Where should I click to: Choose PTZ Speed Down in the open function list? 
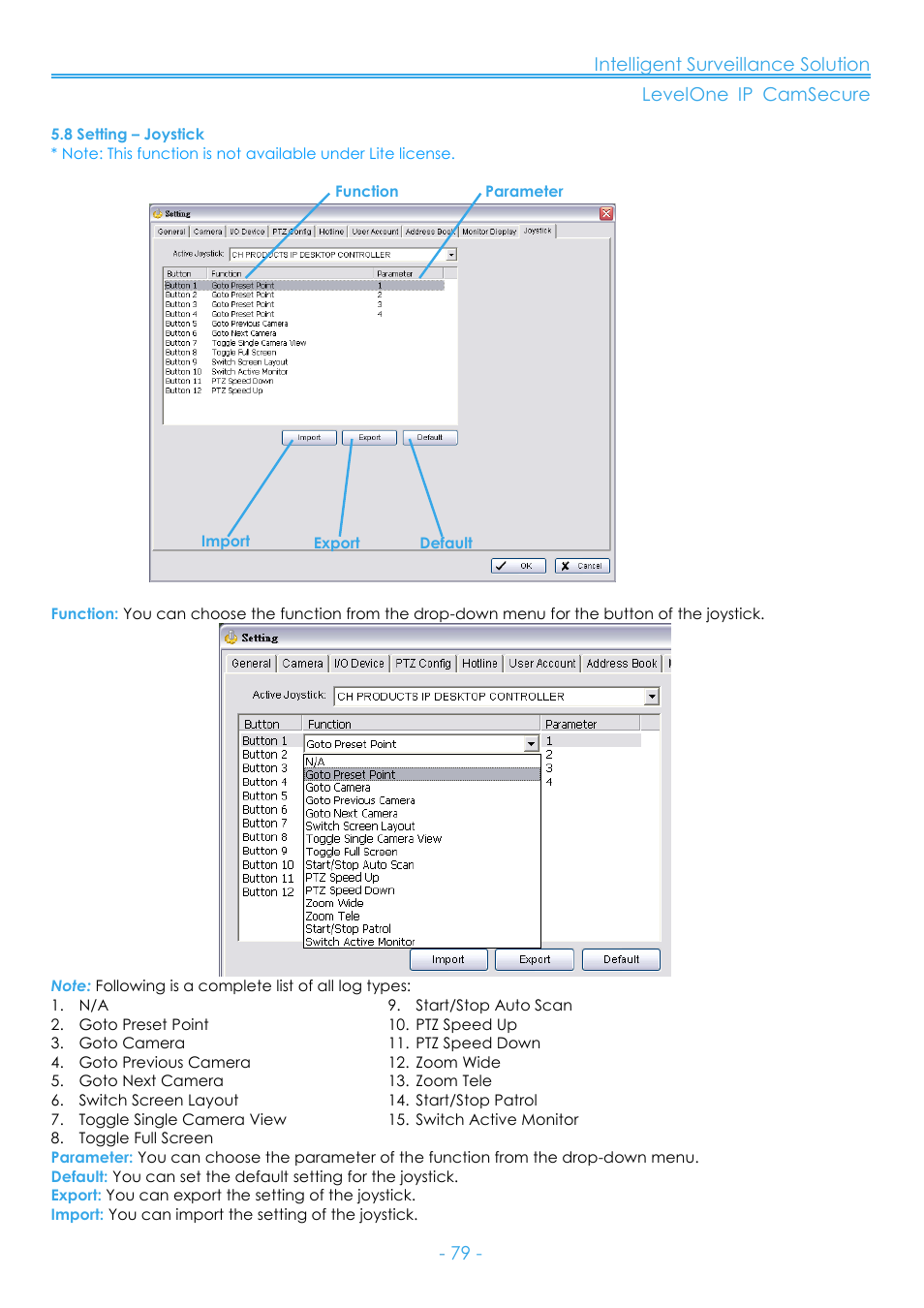coord(421,890)
